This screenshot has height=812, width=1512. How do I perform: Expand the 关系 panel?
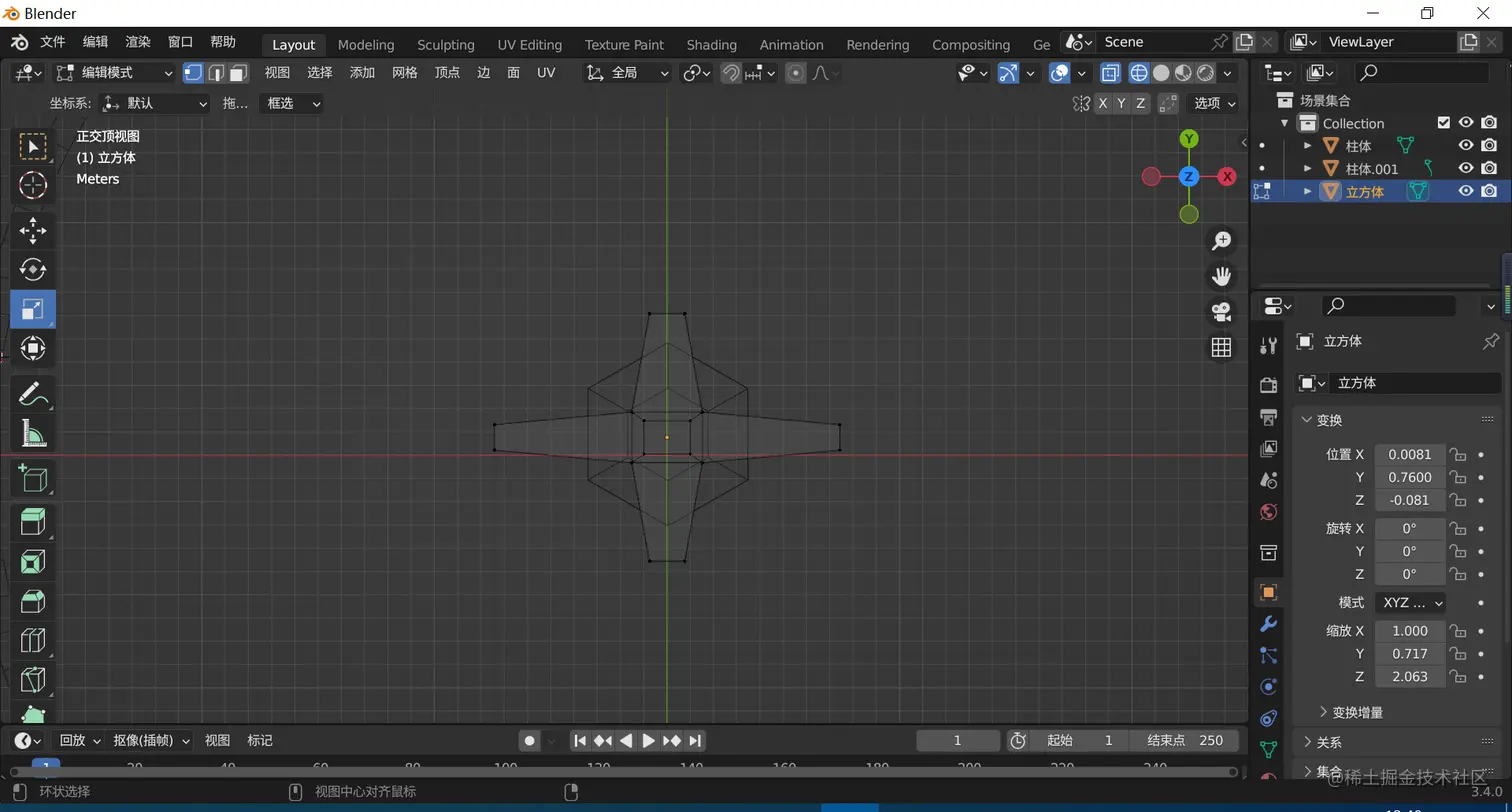tap(1329, 742)
